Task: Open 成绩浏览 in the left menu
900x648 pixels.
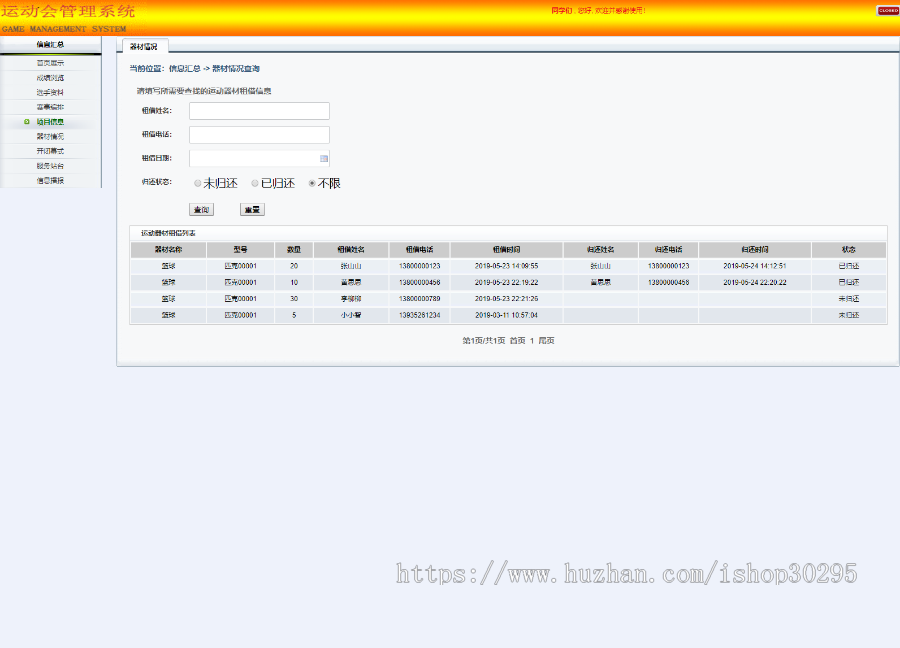Action: (x=52, y=77)
